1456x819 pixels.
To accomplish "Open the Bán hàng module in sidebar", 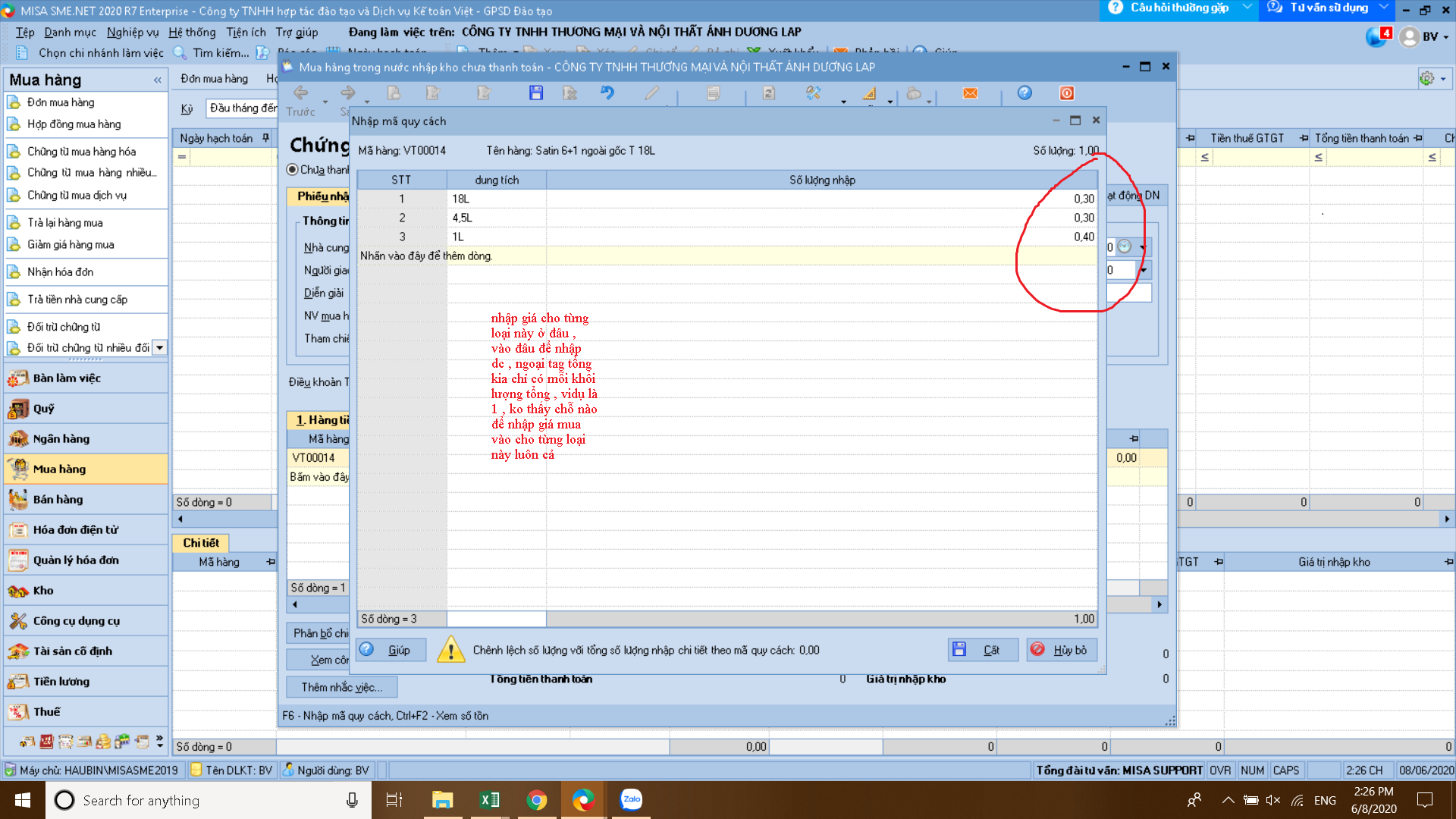I will (86, 500).
